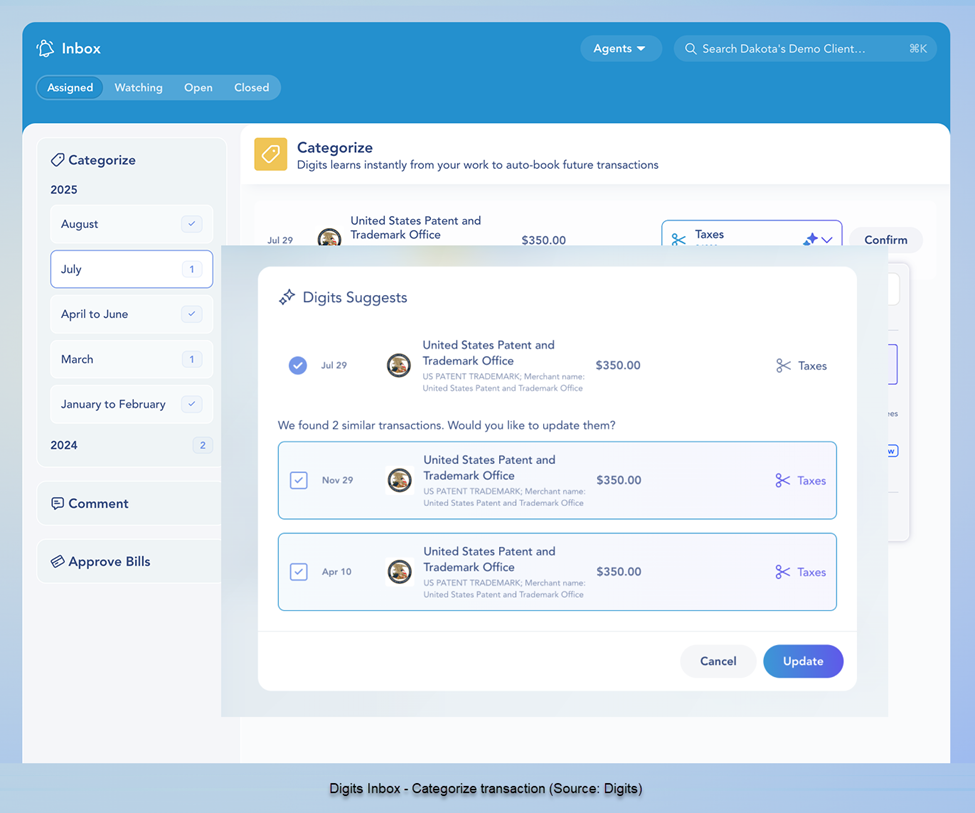Screen dimensions: 975x813
Task: Click the $350.00 amount in the modal's Jul 29 row
Action: pyautogui.click(x=618, y=365)
